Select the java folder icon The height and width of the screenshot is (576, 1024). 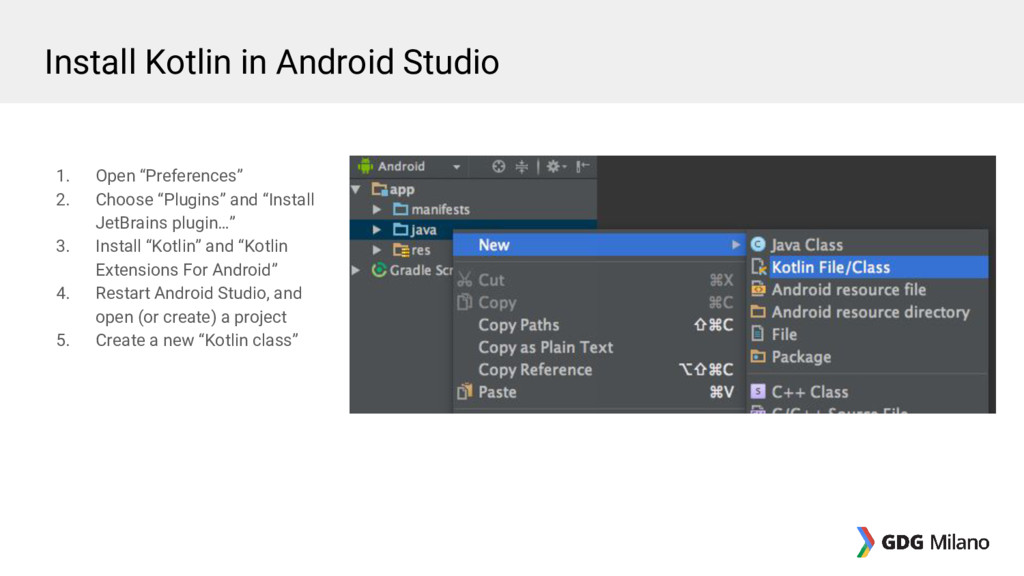(400, 230)
